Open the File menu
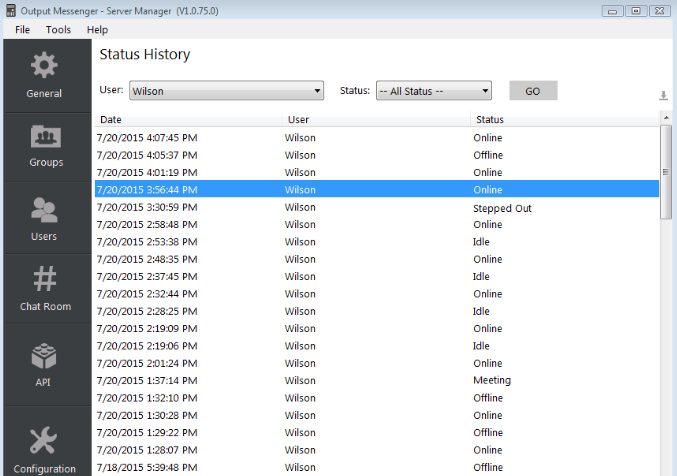This screenshot has height=476, width=677. coord(22,30)
